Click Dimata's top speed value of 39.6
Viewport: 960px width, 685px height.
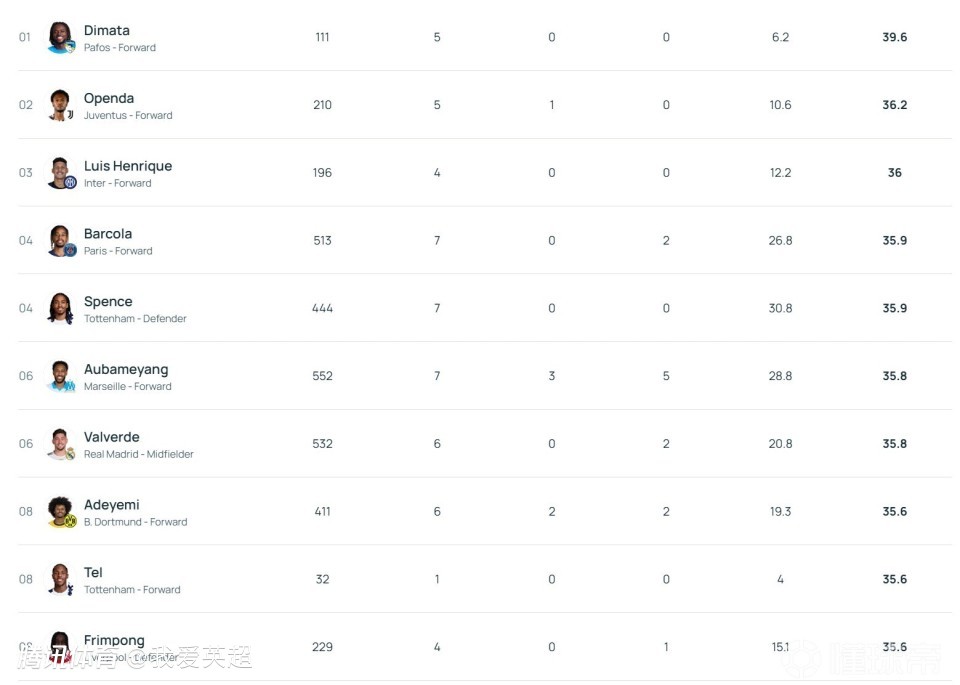pos(894,37)
